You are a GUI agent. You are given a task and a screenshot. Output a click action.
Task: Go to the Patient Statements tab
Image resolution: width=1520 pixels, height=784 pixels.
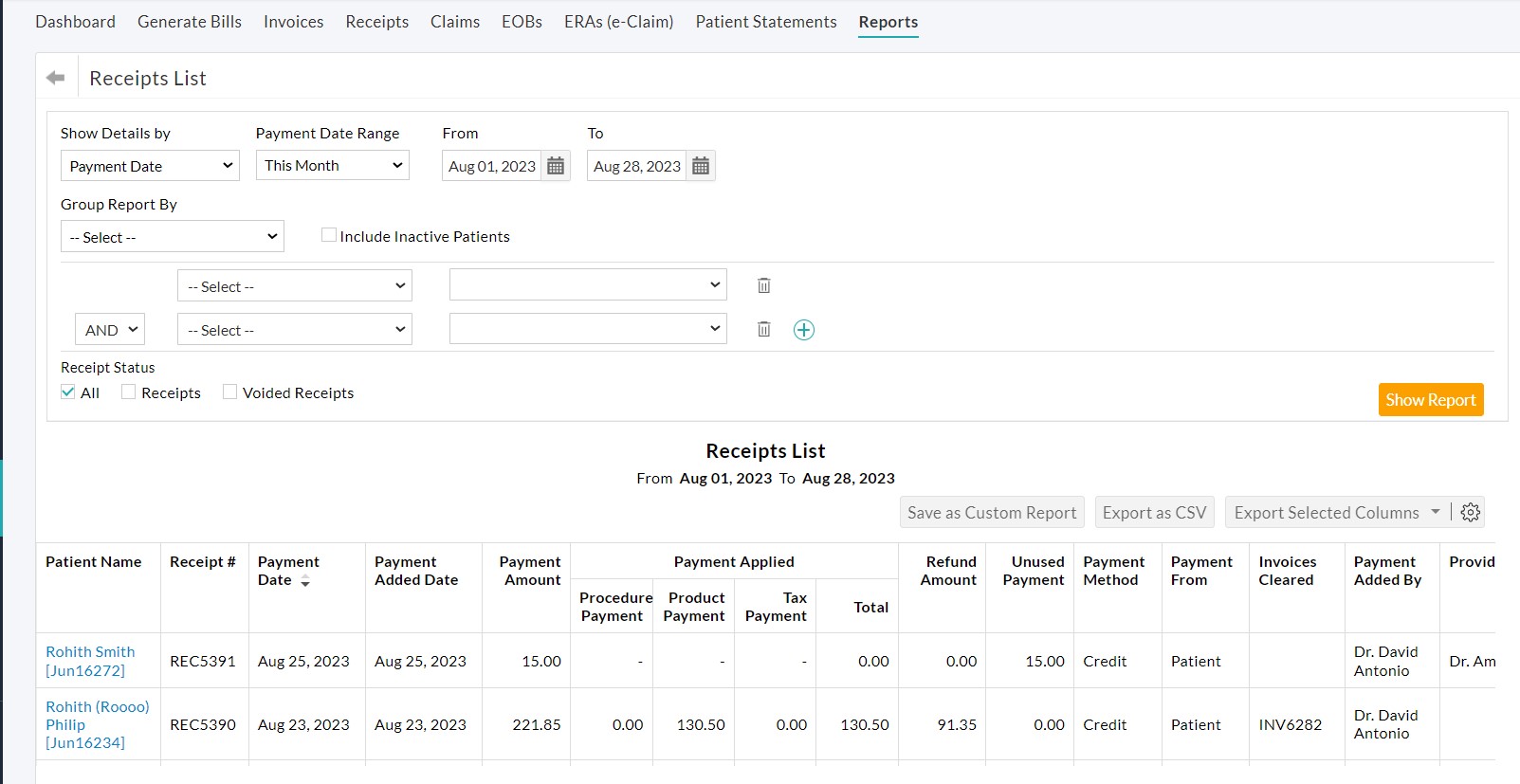[765, 22]
